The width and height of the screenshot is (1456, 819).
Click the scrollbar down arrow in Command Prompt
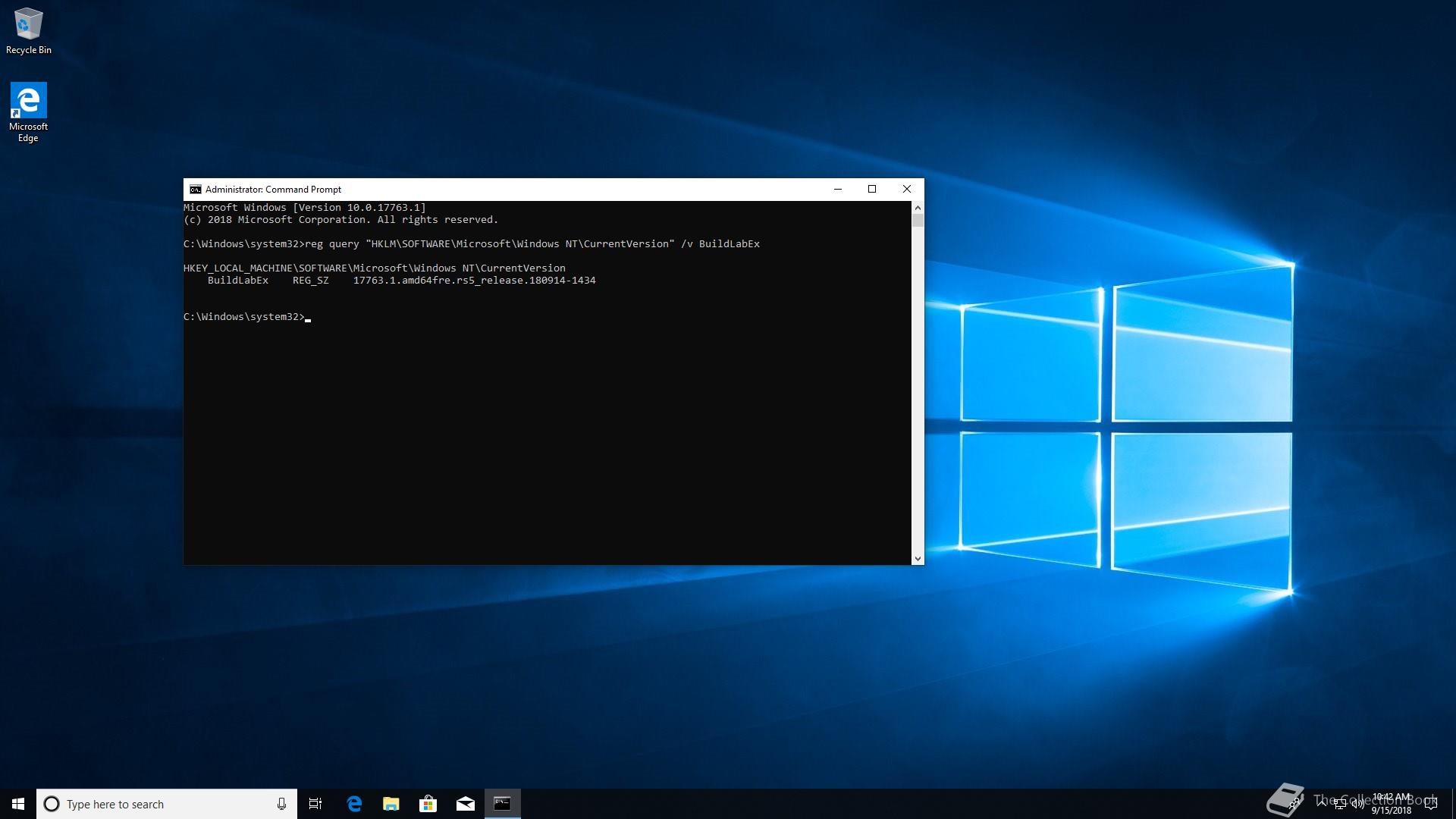tap(918, 559)
